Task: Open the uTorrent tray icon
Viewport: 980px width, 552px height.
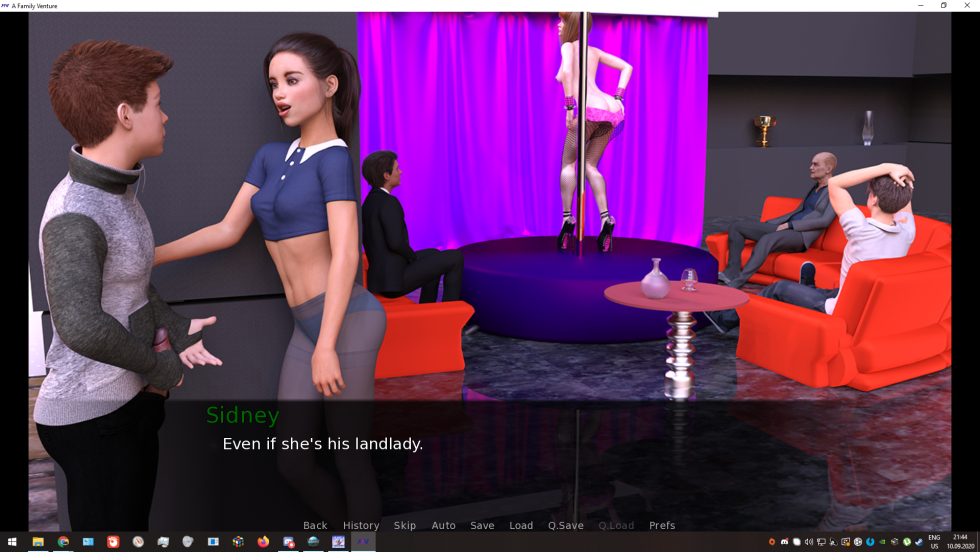Action: 907,542
